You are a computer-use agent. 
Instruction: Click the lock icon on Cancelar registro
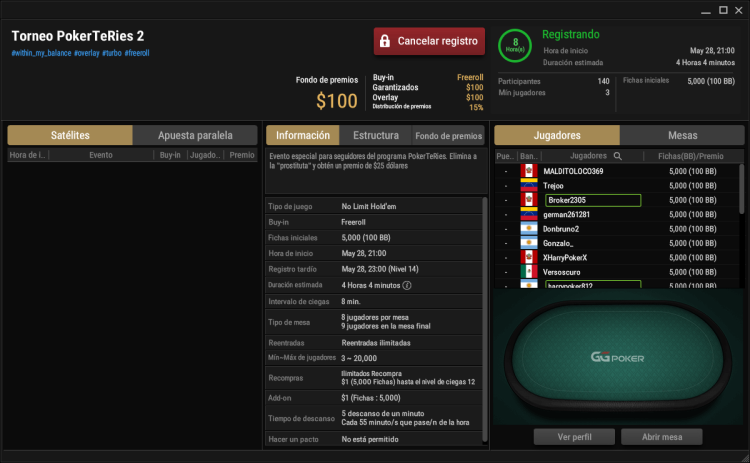(385, 41)
